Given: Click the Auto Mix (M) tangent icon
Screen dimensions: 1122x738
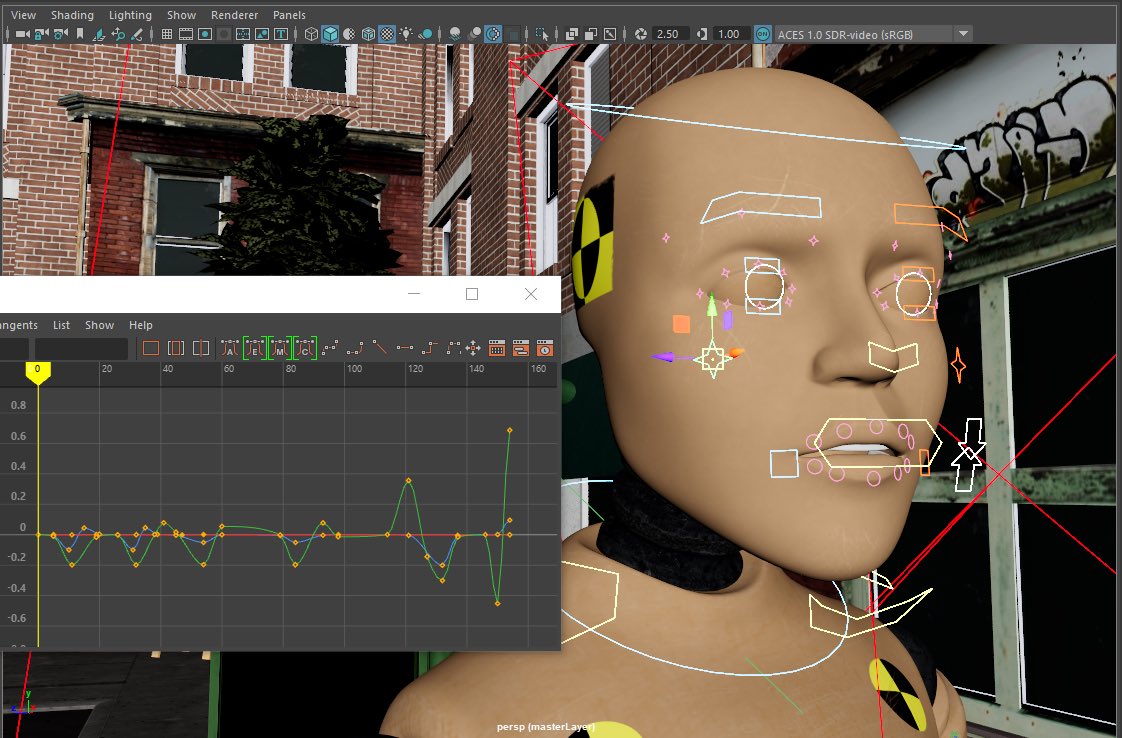Looking at the screenshot, I should pos(280,349).
